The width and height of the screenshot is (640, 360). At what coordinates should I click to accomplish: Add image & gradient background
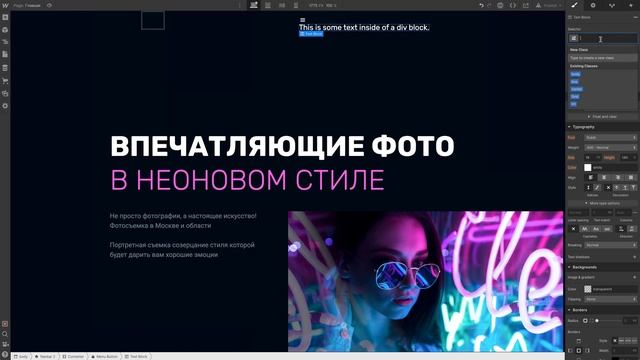tap(634, 277)
